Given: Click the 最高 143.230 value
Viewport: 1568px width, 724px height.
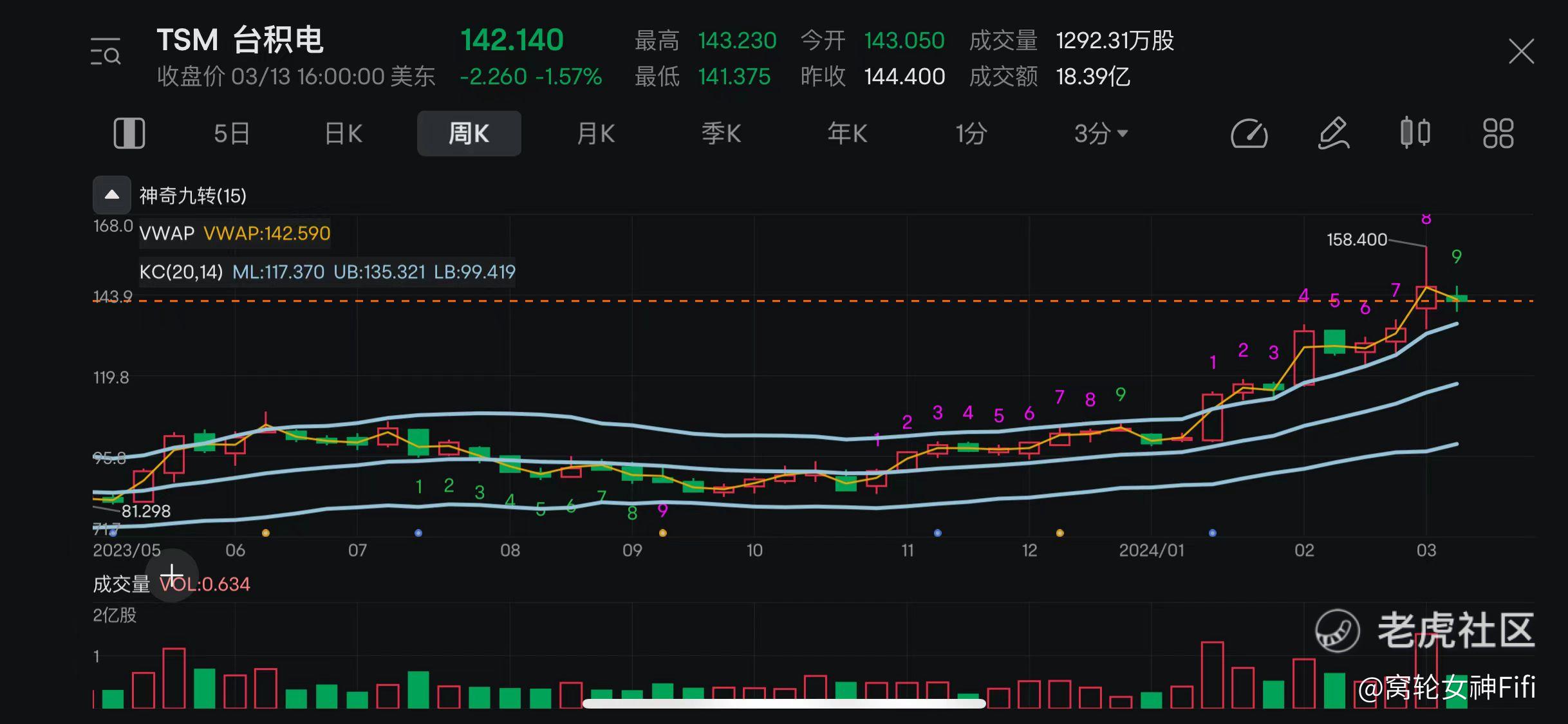Looking at the screenshot, I should [x=738, y=41].
